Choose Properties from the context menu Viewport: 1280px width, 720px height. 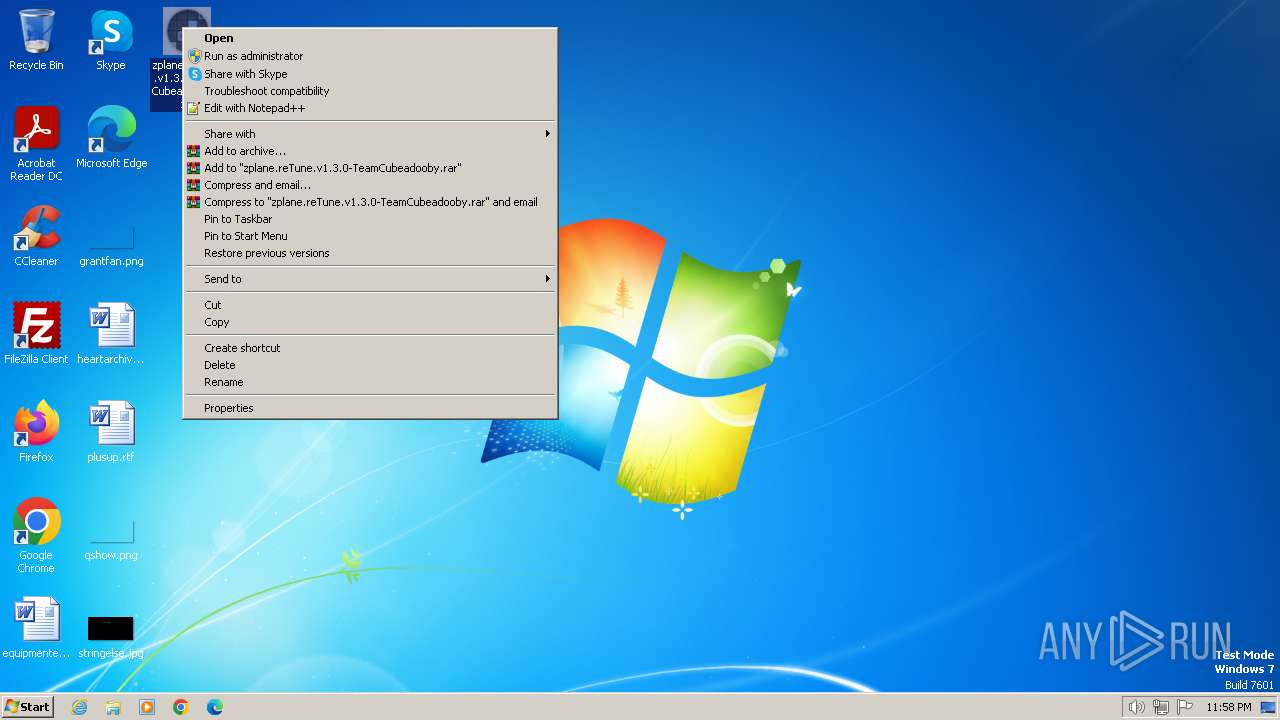370,408
